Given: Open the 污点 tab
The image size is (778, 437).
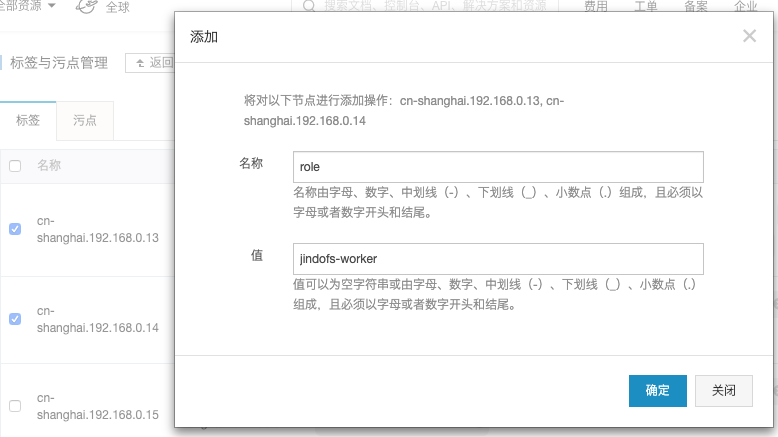Looking at the screenshot, I should point(85,120).
